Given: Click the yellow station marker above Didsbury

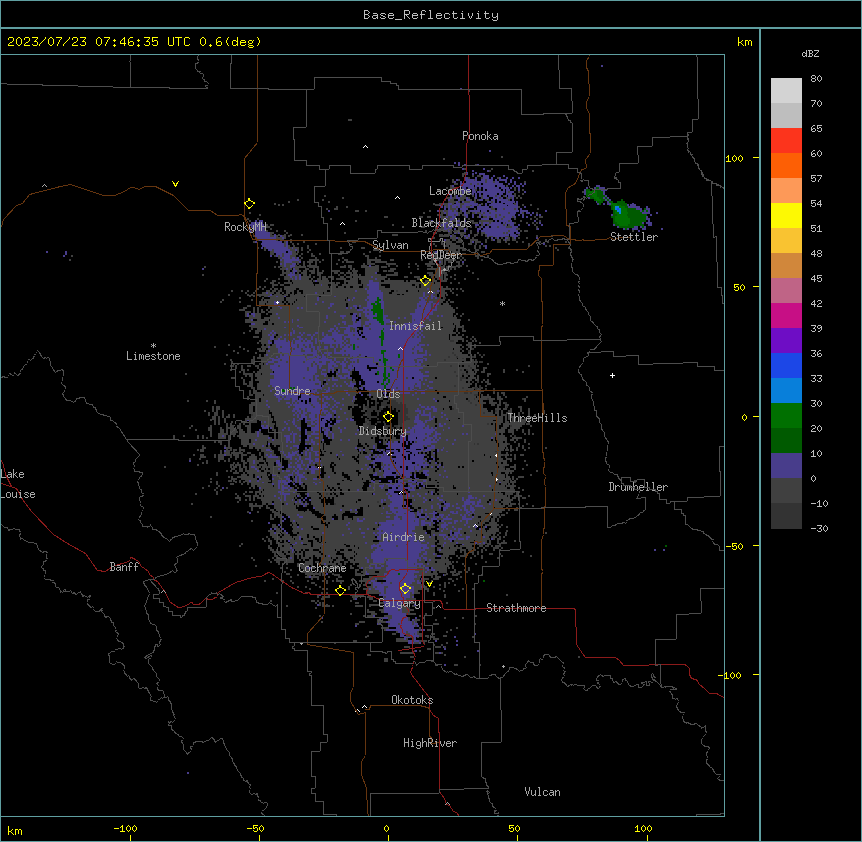Looking at the screenshot, I should (x=388, y=417).
